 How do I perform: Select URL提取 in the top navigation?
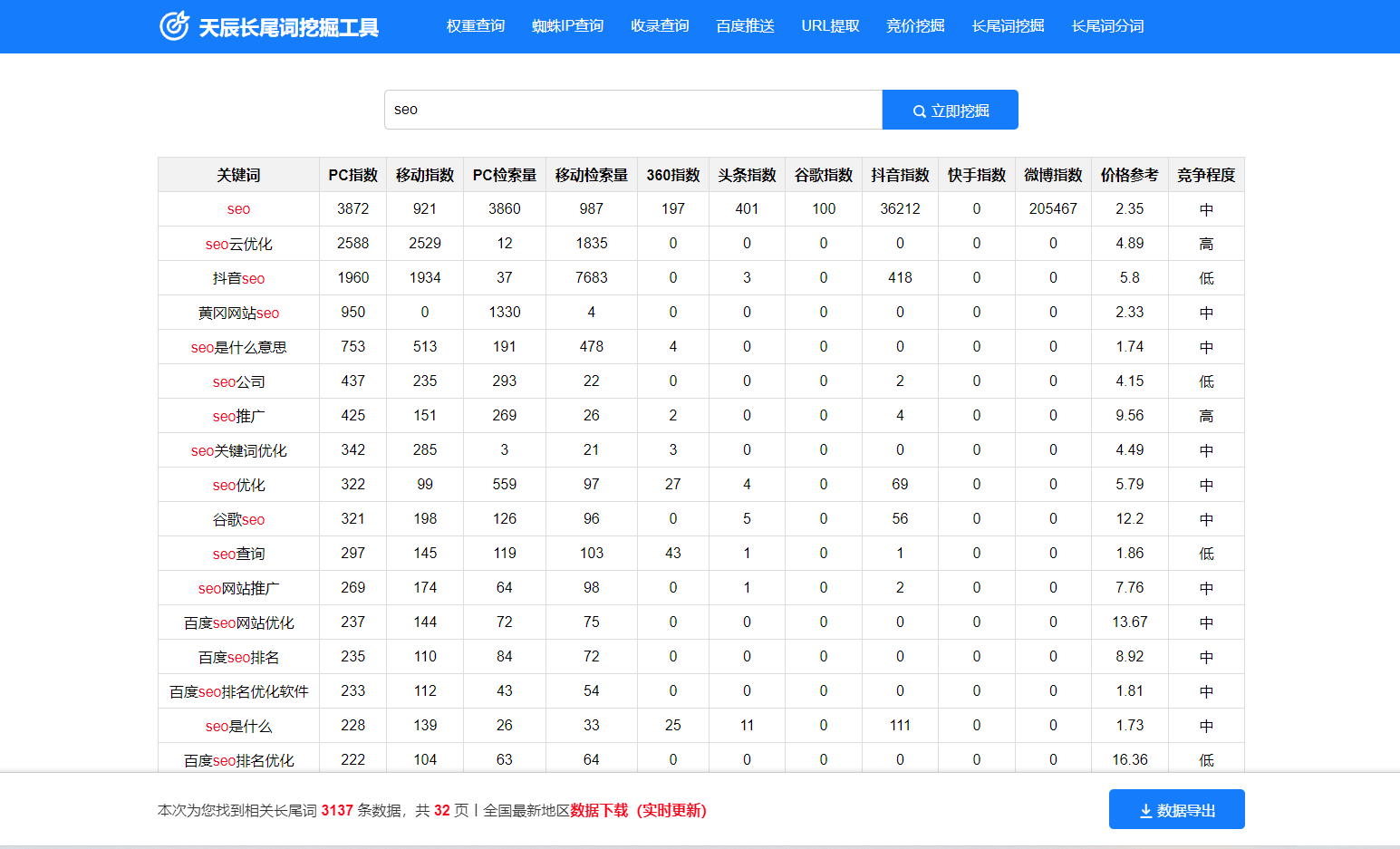tap(830, 26)
